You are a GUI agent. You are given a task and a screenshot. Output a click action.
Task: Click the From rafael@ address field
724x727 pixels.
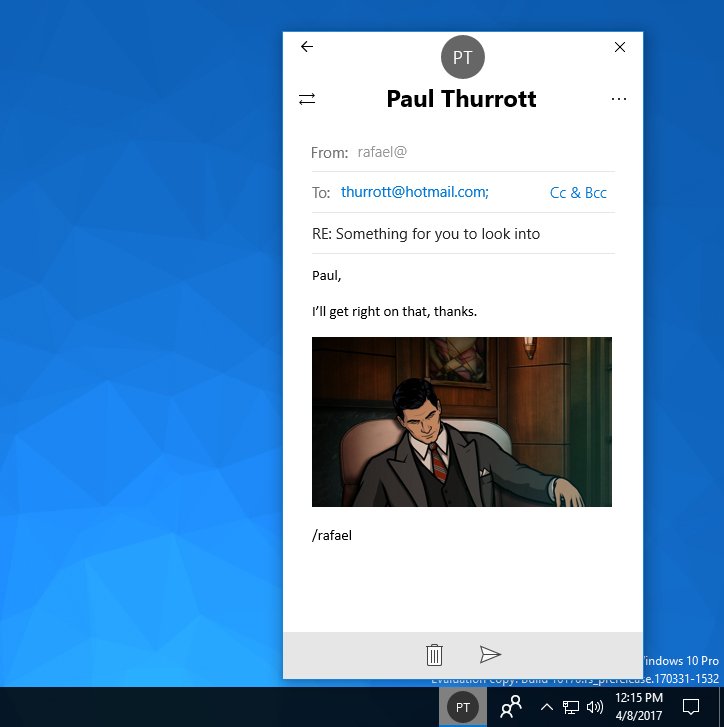(x=382, y=152)
